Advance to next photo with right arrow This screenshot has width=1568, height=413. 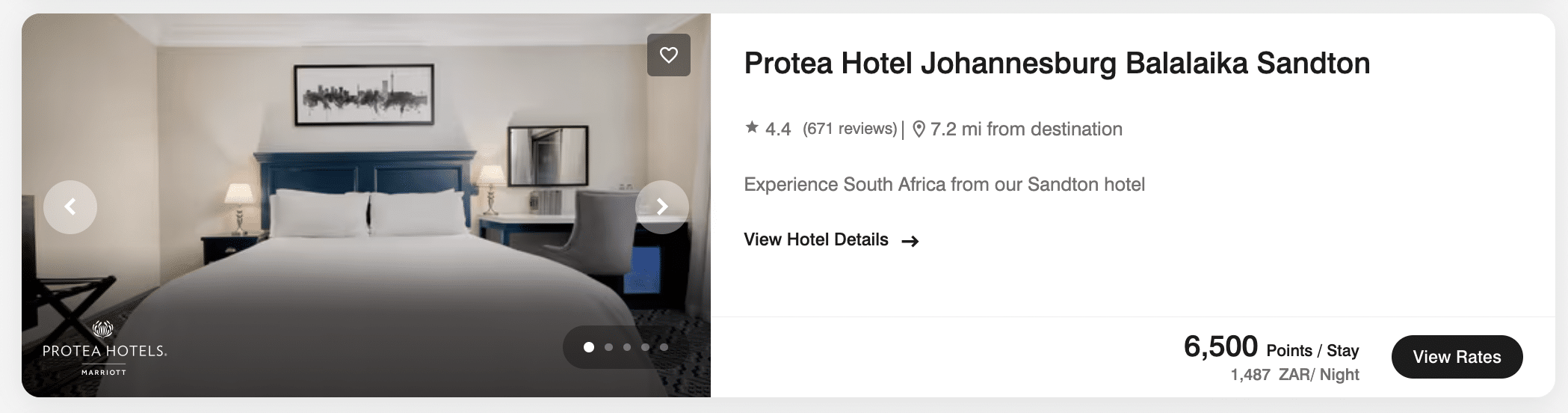pos(661,206)
